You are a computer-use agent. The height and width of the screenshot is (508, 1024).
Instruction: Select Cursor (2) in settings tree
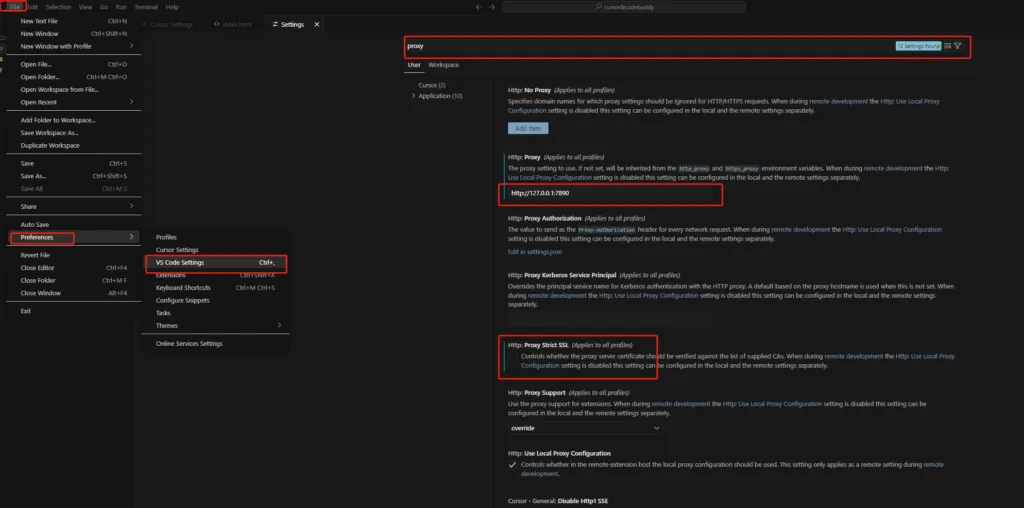coord(432,86)
